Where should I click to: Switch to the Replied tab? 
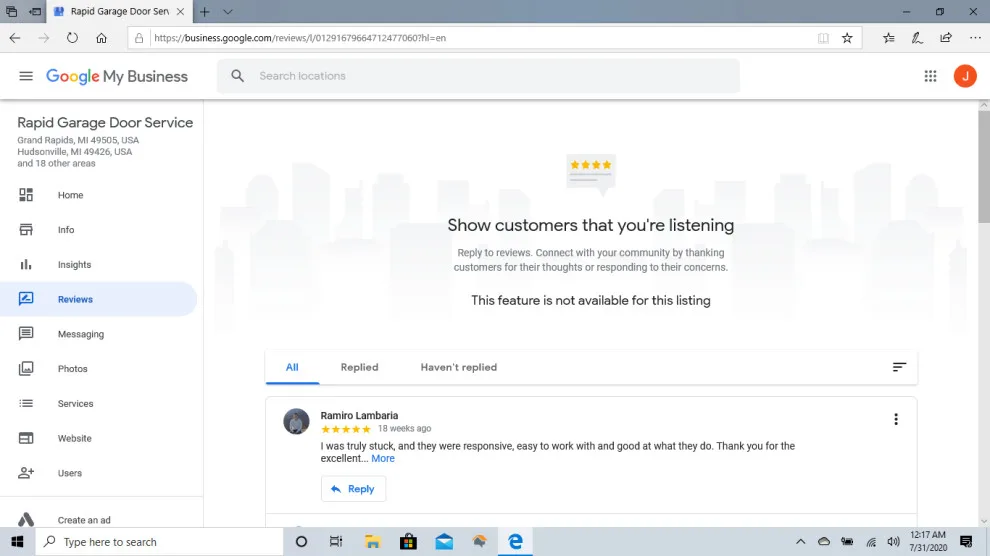pos(359,367)
